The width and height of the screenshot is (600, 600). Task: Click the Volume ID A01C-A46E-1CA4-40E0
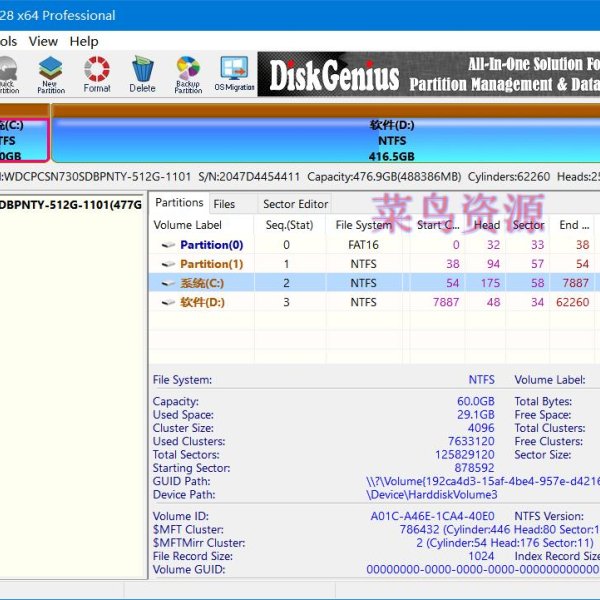point(432,516)
